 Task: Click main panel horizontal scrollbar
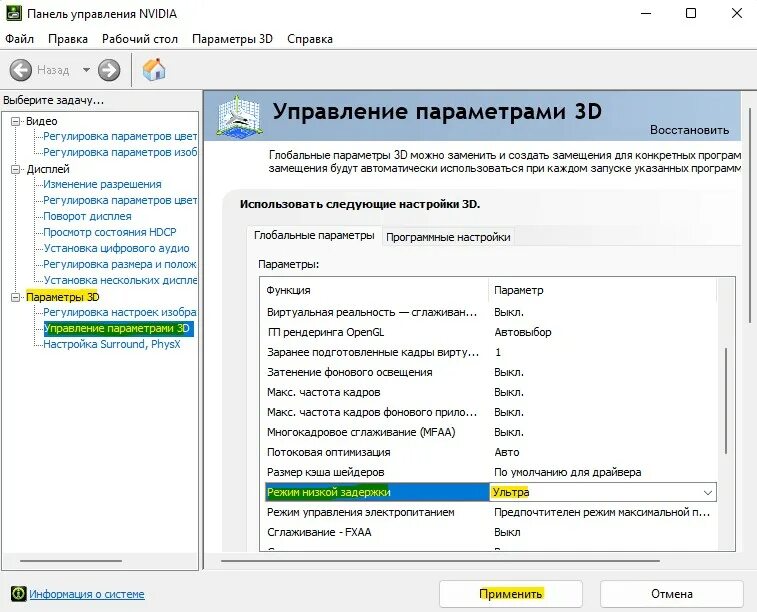coord(440,561)
